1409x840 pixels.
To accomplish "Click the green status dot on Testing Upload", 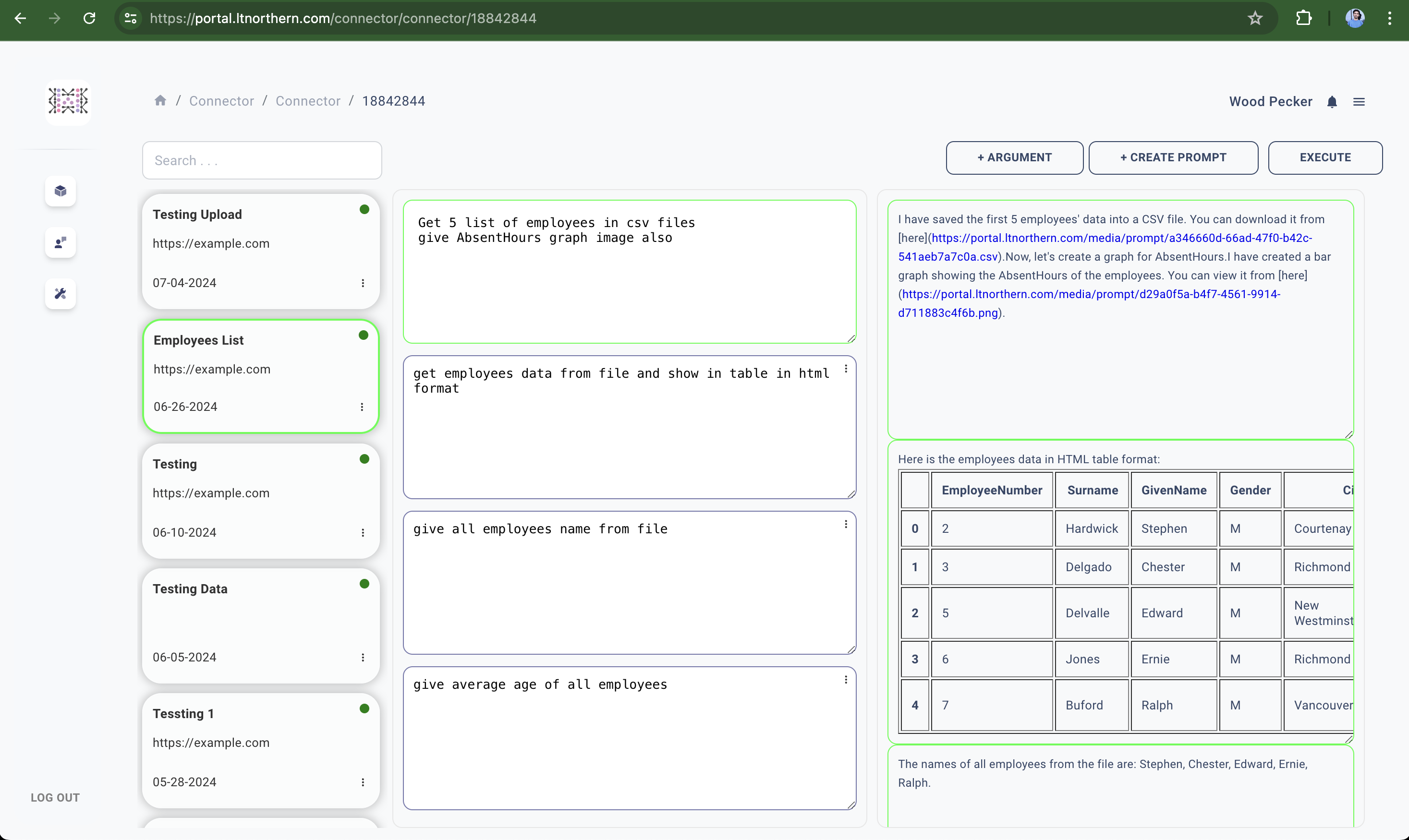I will (x=364, y=209).
